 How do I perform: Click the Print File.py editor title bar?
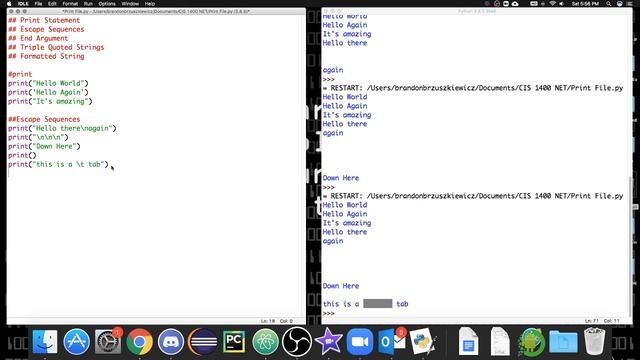pos(156,11)
